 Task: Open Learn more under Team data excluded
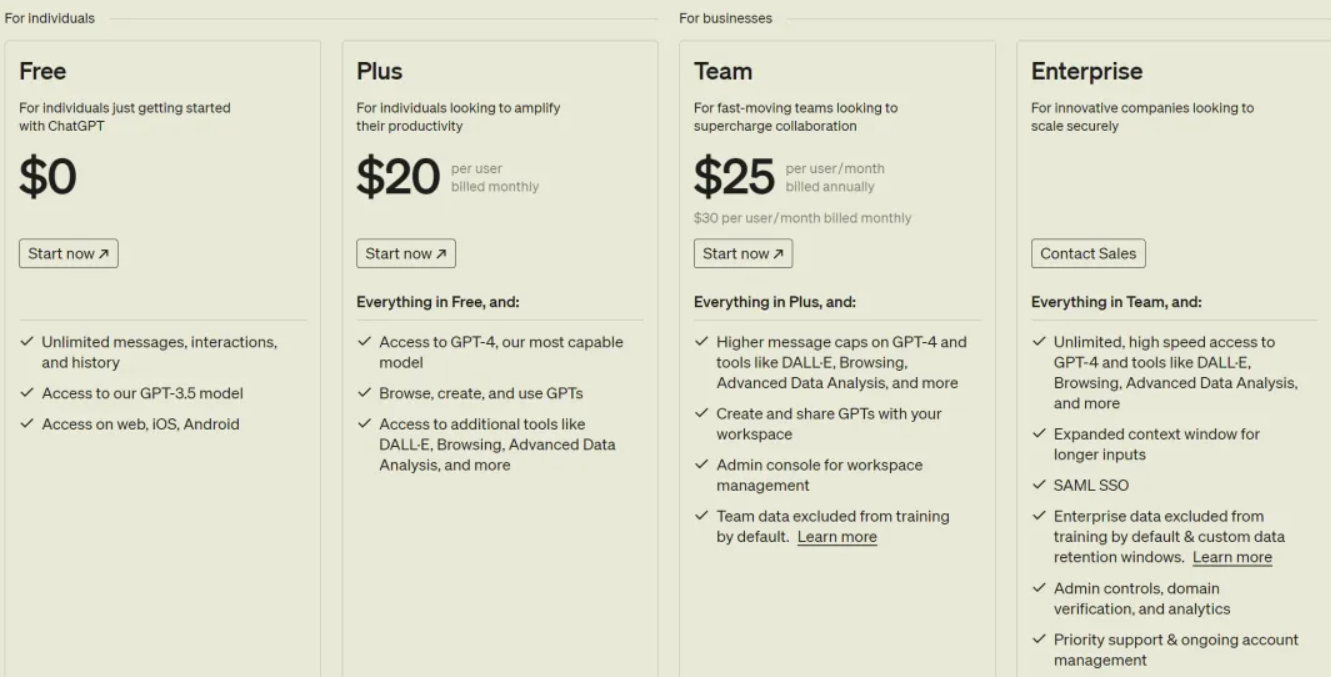coord(838,537)
